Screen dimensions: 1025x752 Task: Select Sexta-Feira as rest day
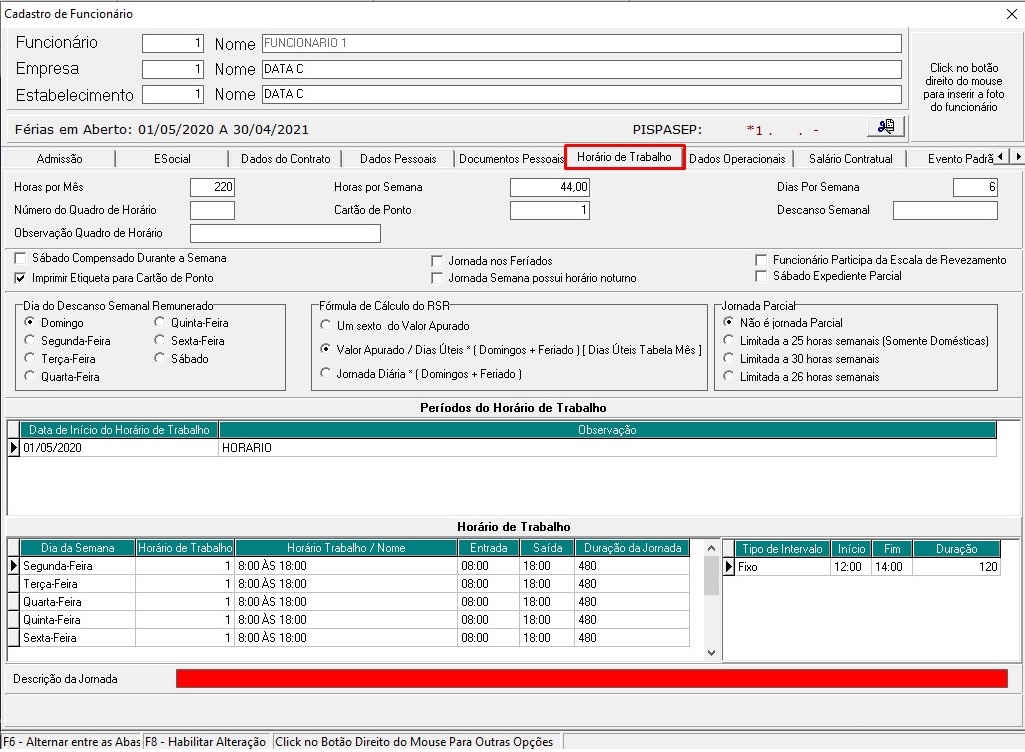[160, 340]
